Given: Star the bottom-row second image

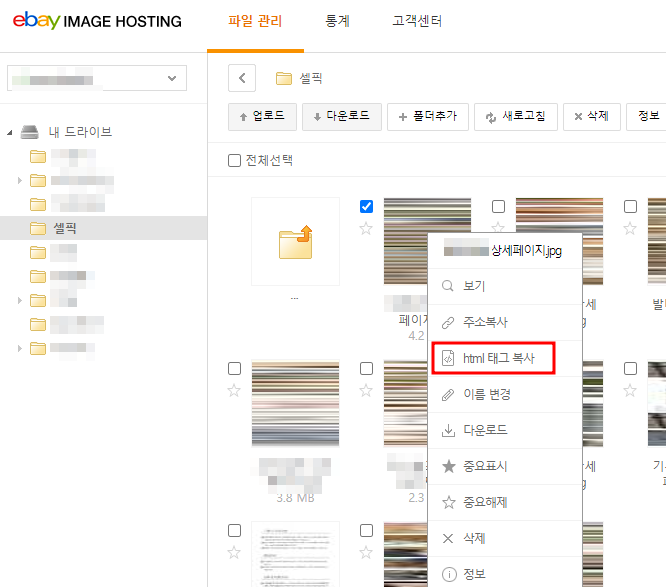Looking at the screenshot, I should coord(366,553).
